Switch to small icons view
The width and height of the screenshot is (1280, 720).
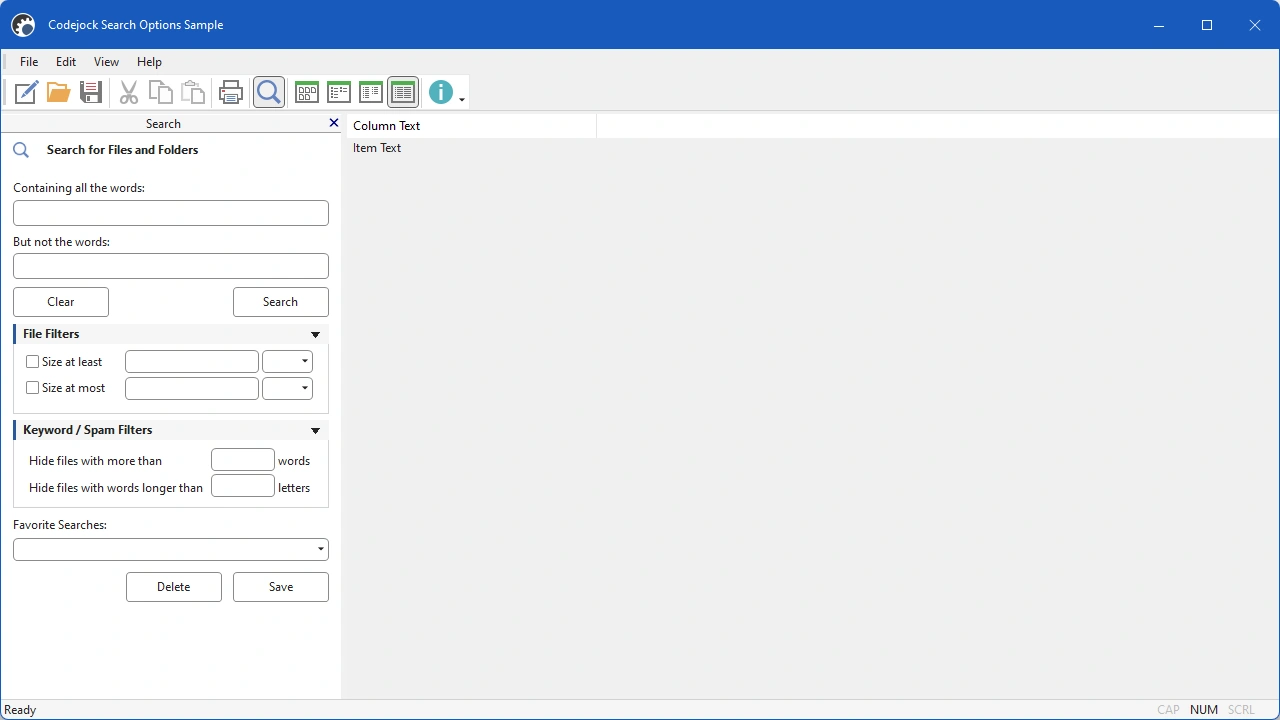pos(339,93)
